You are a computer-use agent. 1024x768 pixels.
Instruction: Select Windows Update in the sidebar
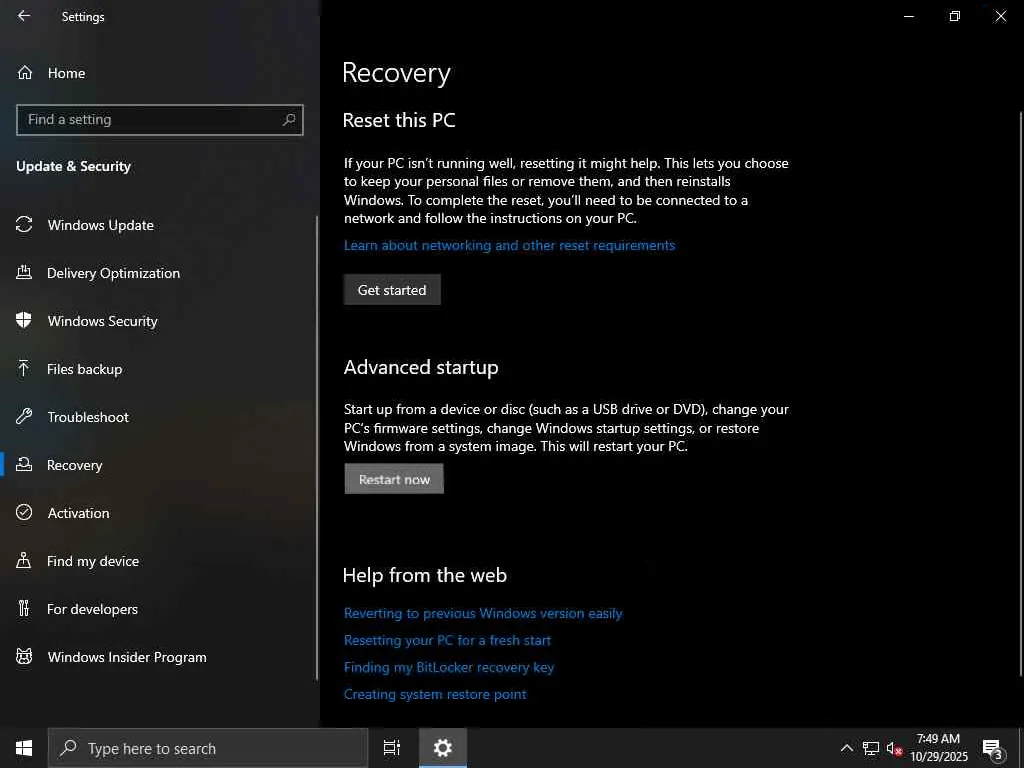pos(101,225)
